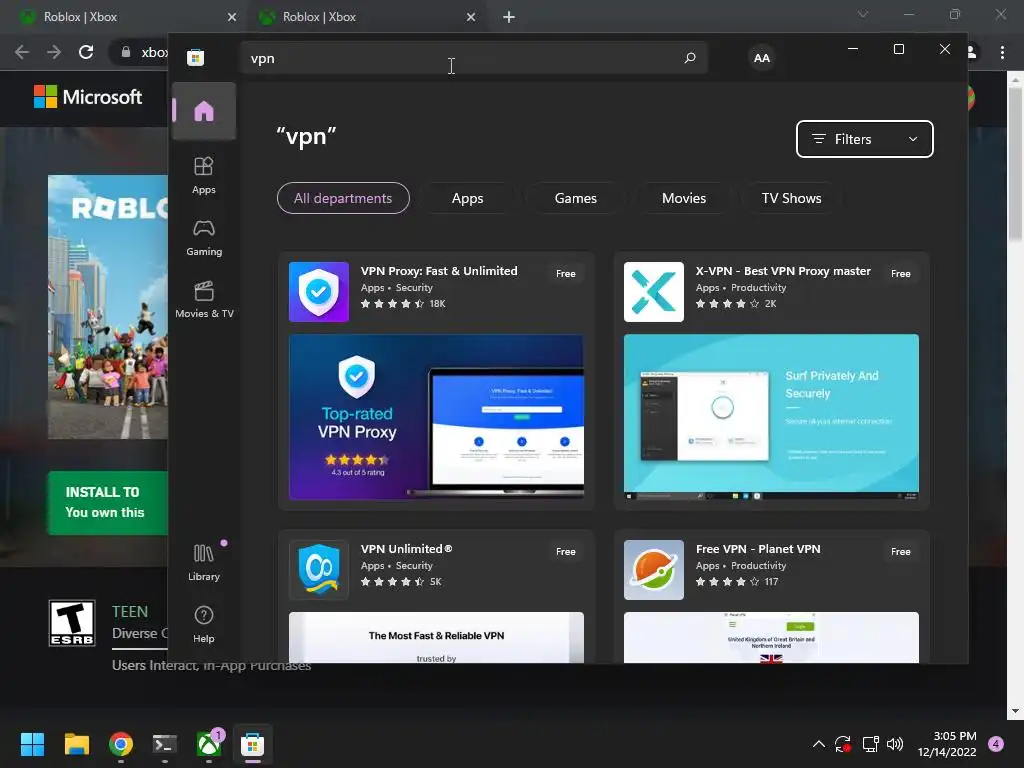Click Free badge on VPN Proxy card
Screen dimensions: 1024x768
coord(566,274)
